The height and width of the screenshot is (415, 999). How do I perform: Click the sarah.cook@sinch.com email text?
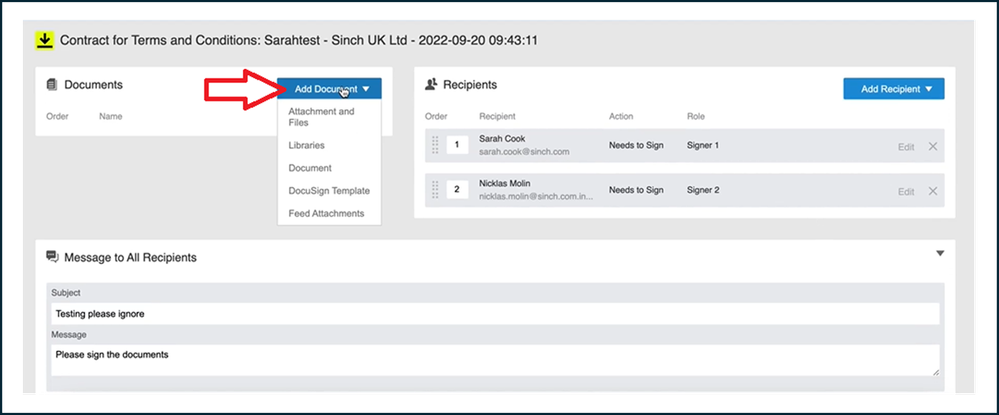(x=524, y=152)
